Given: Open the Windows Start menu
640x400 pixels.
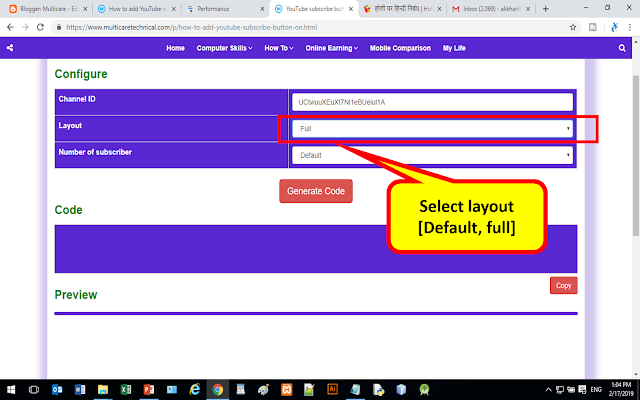Looking at the screenshot, I should point(11,390).
